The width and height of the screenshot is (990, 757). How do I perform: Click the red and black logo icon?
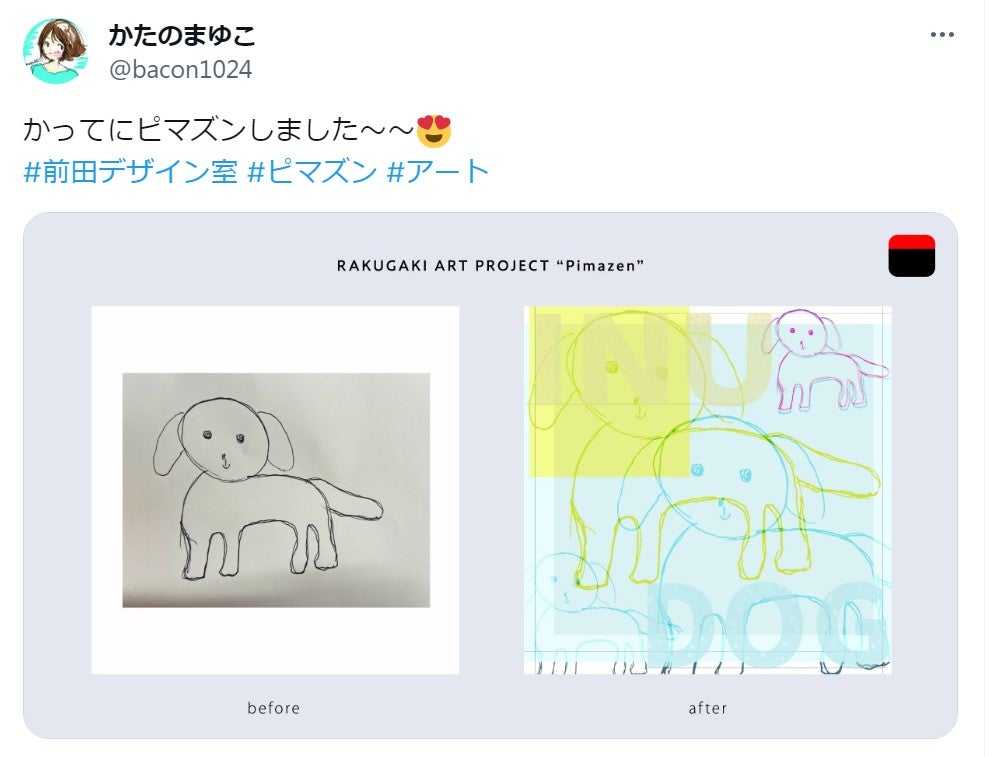(911, 256)
